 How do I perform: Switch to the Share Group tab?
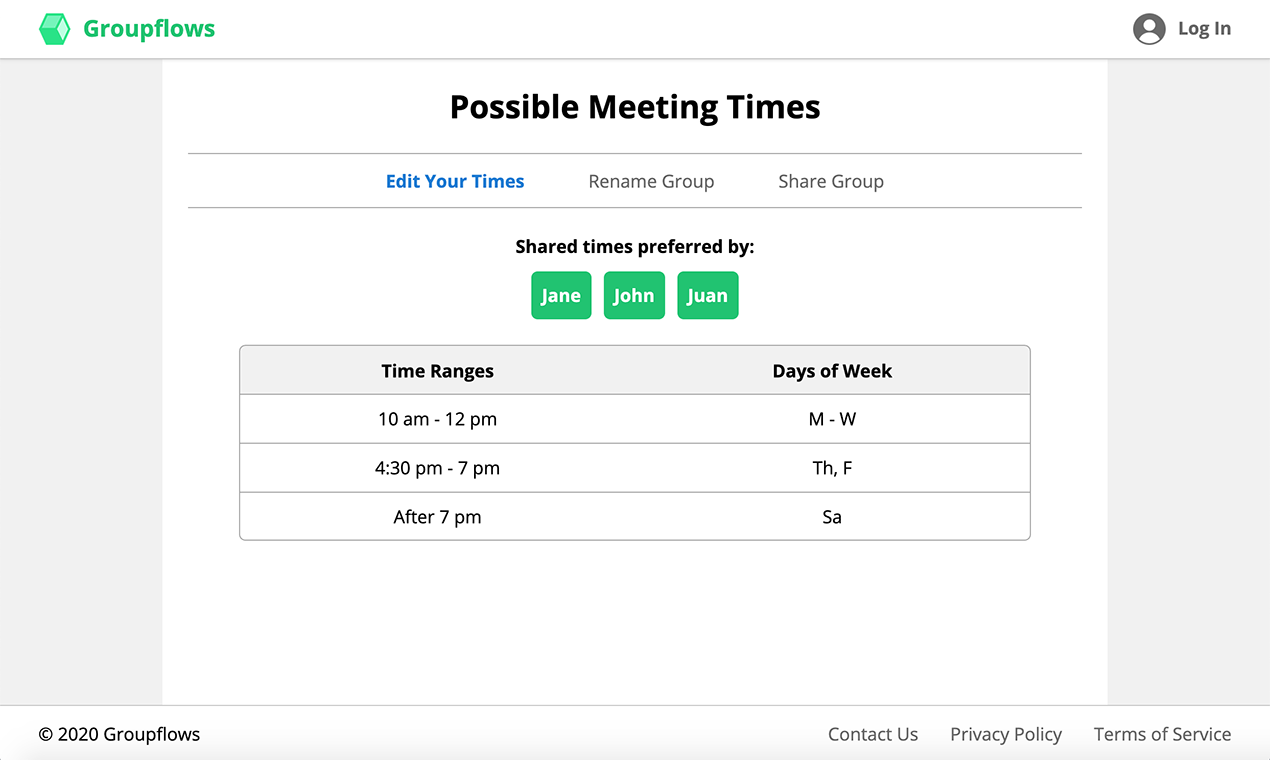tap(831, 181)
